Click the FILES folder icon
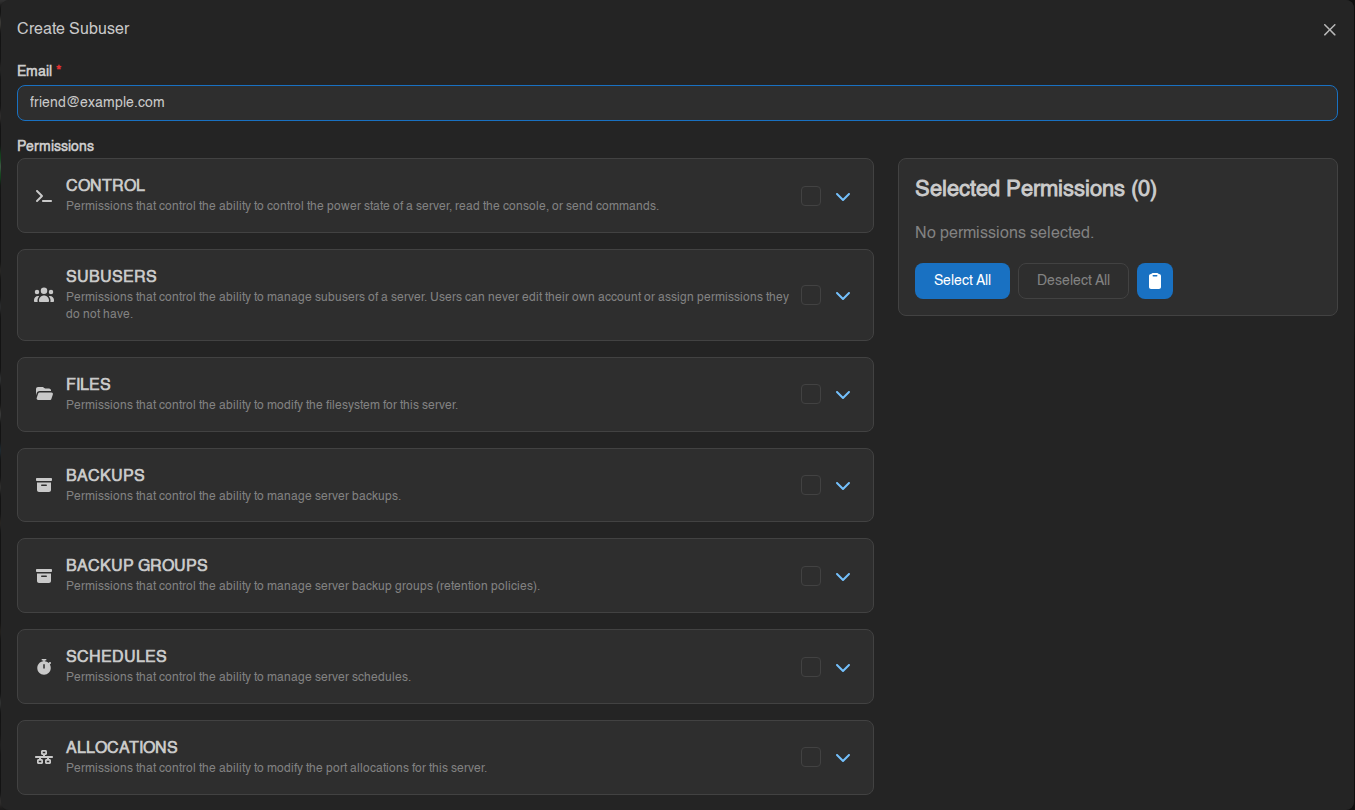1355x810 pixels. [43, 394]
